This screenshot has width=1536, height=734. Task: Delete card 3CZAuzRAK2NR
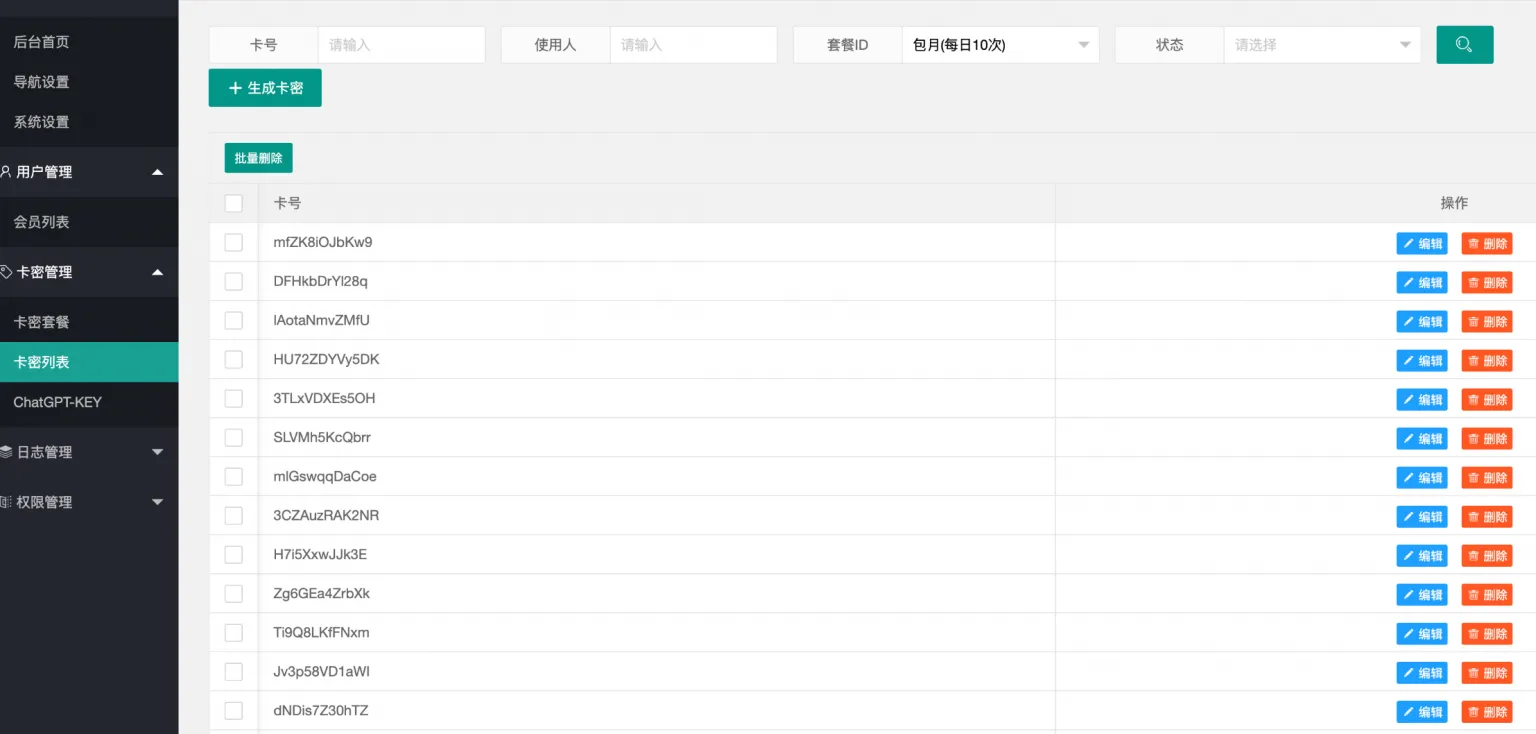pos(1487,516)
